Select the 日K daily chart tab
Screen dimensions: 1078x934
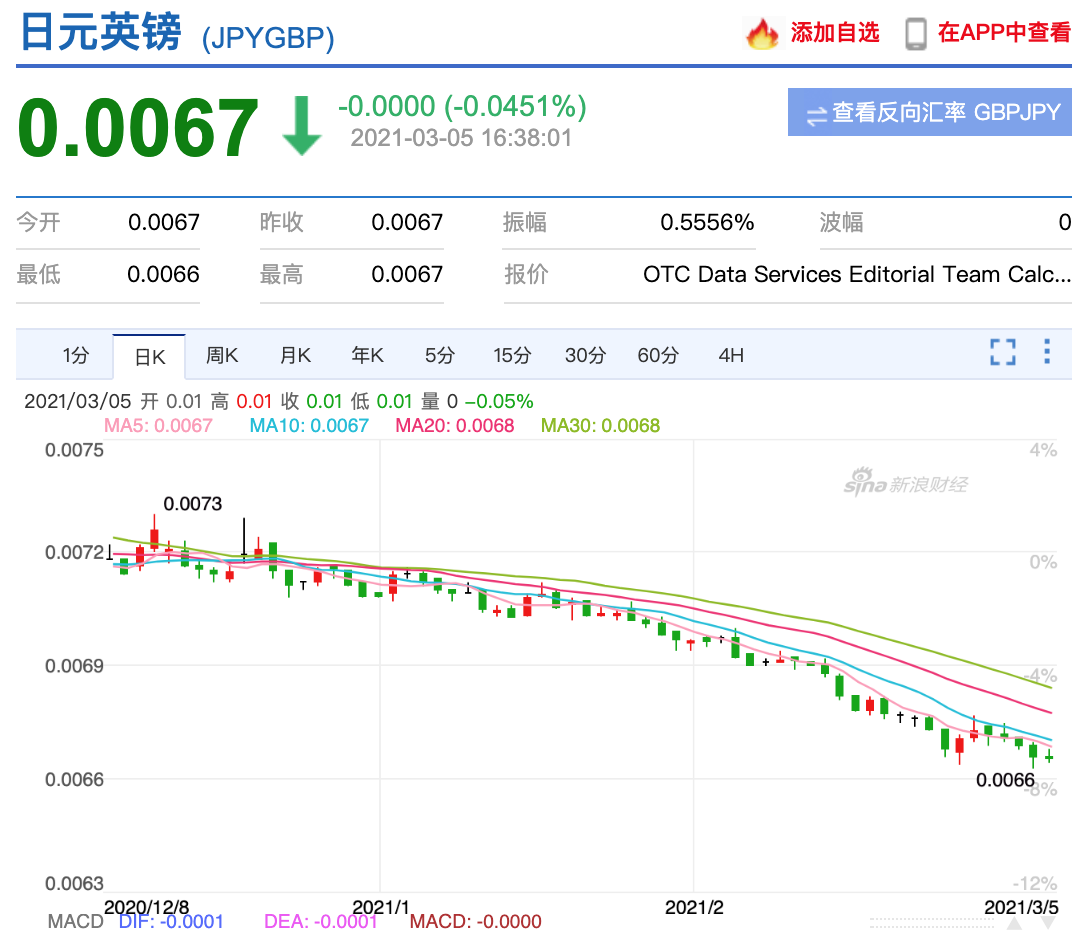[149, 356]
